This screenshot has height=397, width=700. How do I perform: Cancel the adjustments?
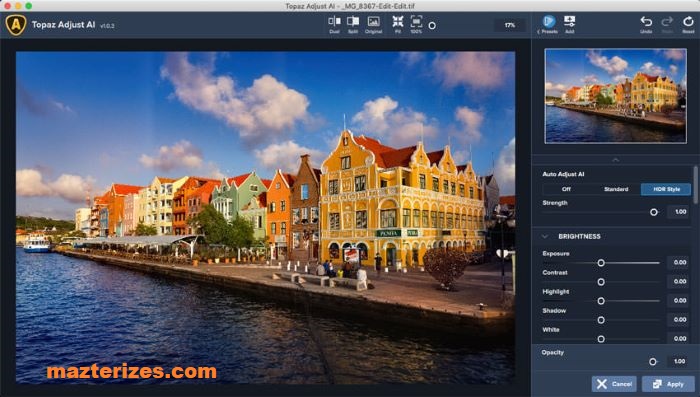[614, 384]
